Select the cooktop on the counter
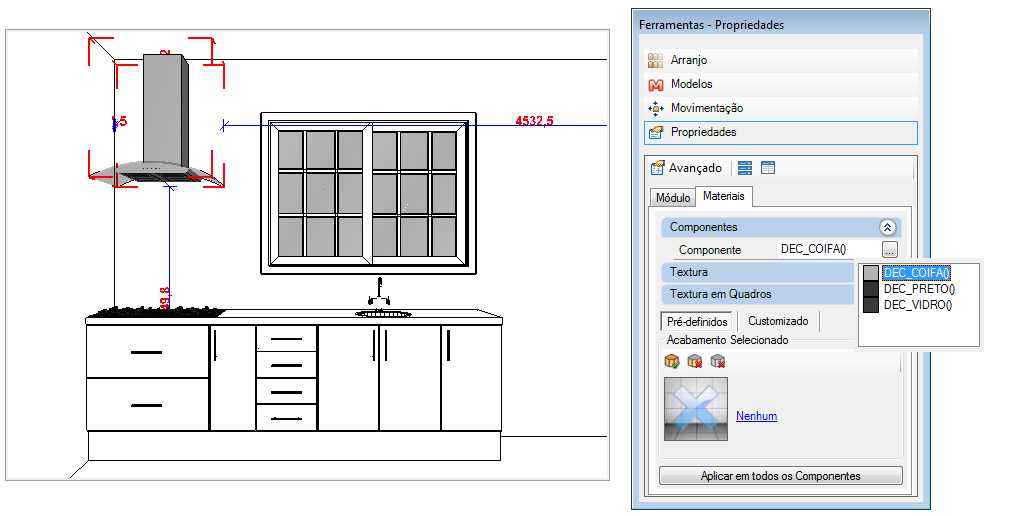Image resolution: width=1009 pixels, height=516 pixels. [156, 313]
